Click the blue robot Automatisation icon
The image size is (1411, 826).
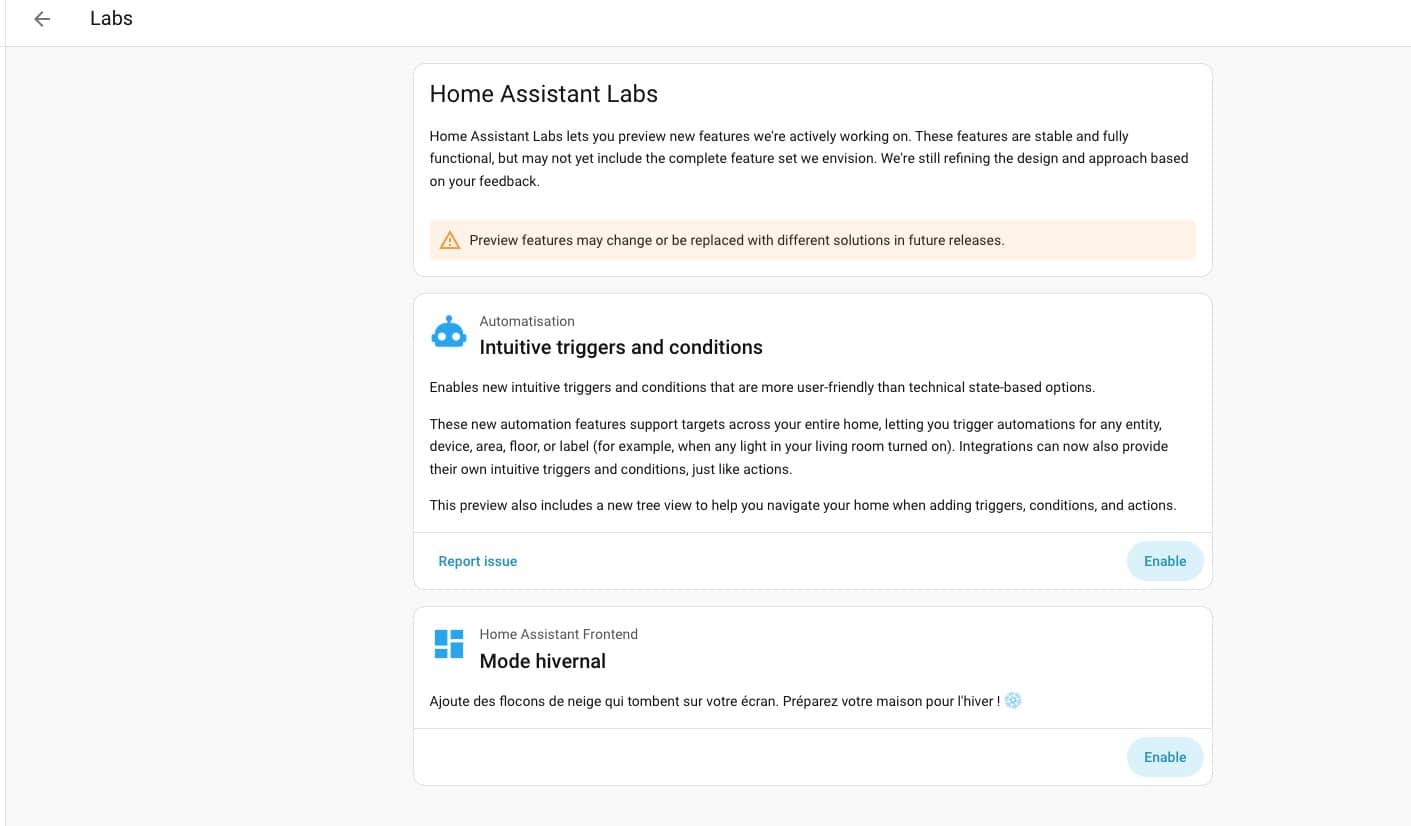click(x=449, y=333)
